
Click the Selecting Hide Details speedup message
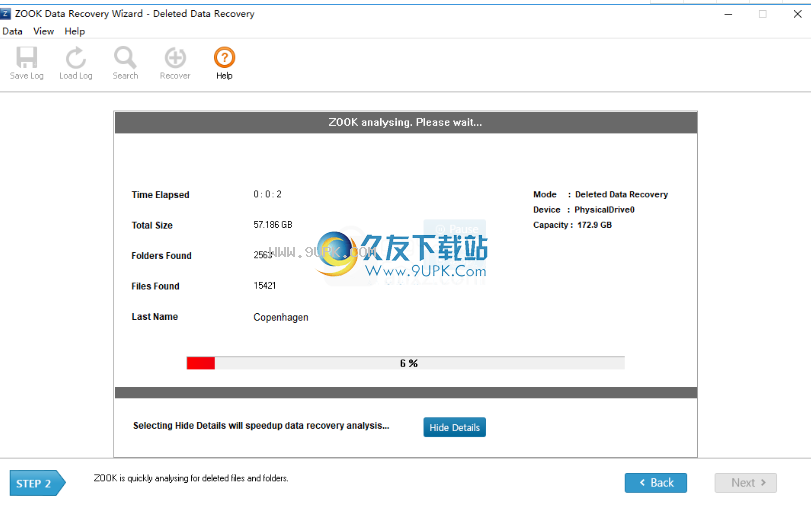click(261, 426)
